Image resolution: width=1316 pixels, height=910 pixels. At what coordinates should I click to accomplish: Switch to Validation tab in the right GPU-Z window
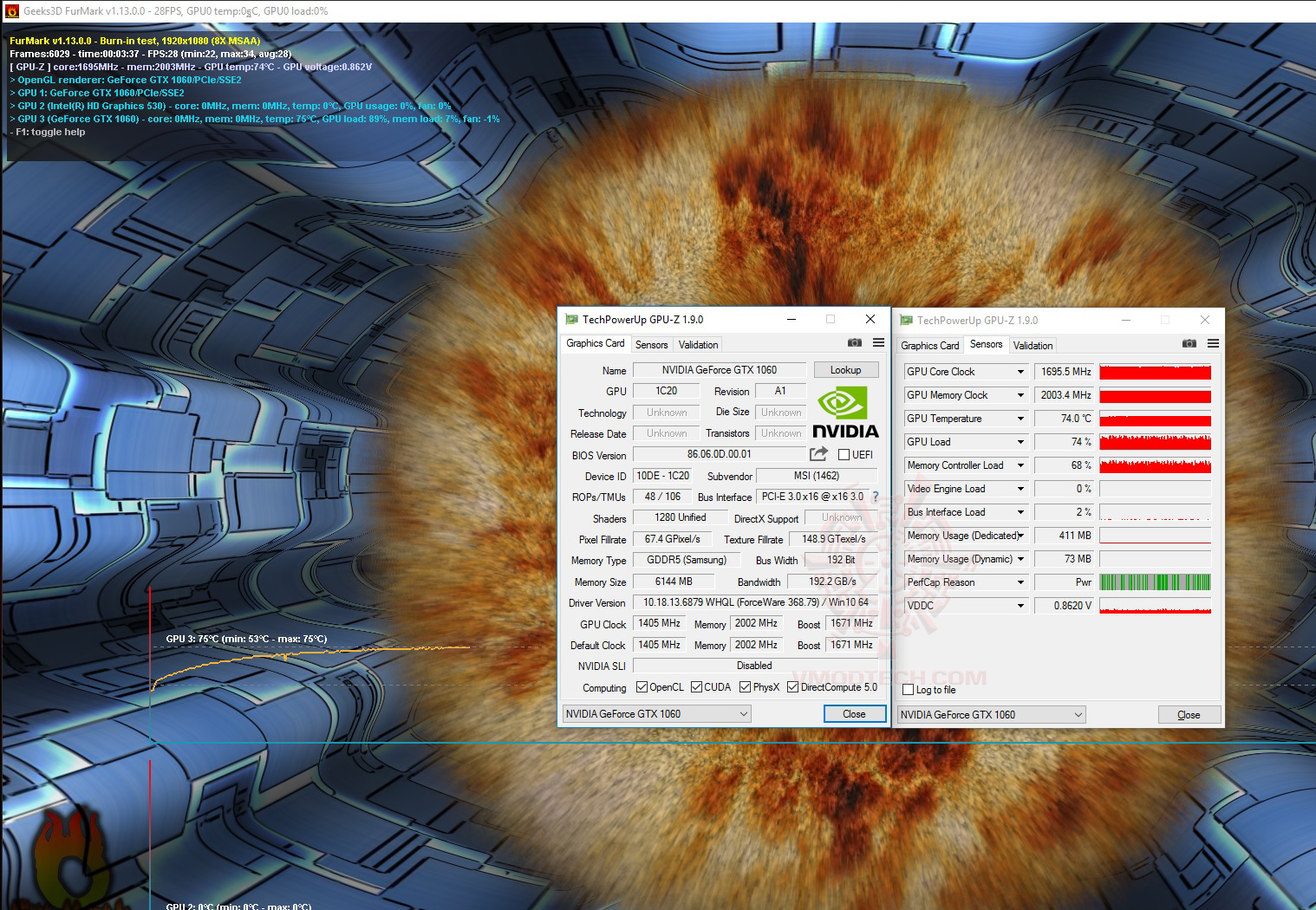pyautogui.click(x=1033, y=346)
